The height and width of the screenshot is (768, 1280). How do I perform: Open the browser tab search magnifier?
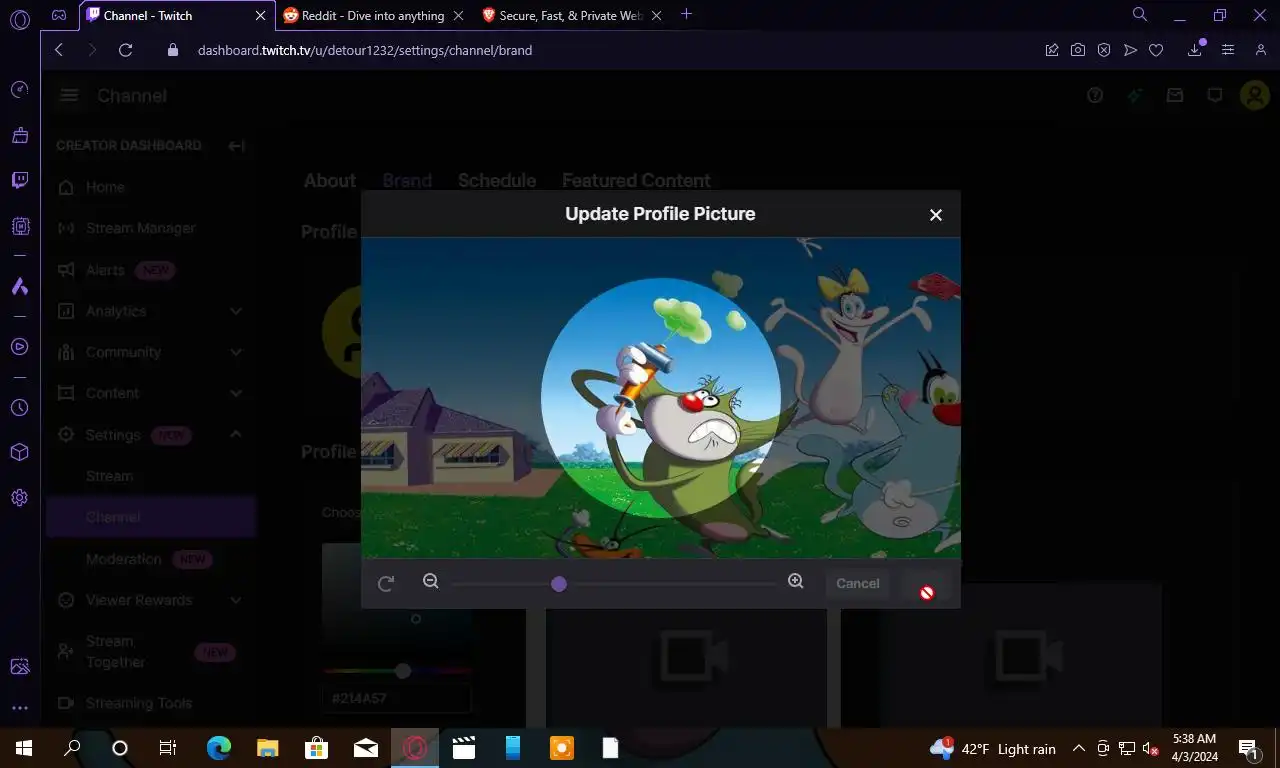click(x=1140, y=15)
